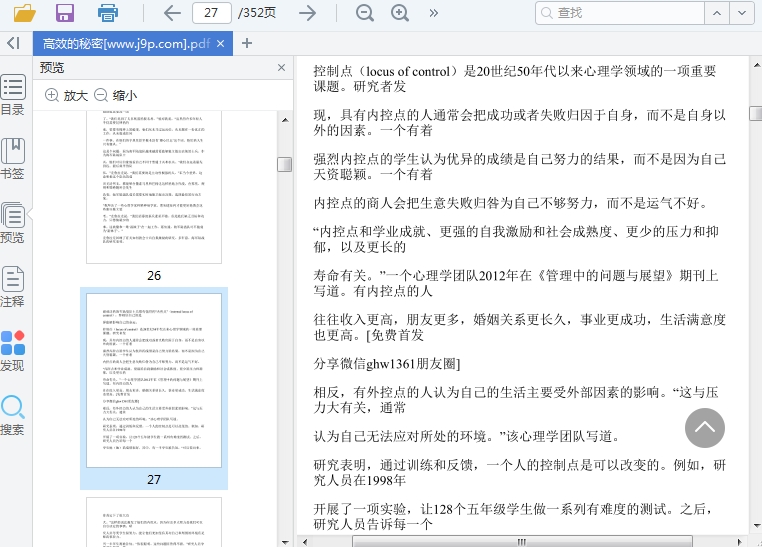Select the page 27 thumbnail
The image size is (762, 547).
point(154,380)
